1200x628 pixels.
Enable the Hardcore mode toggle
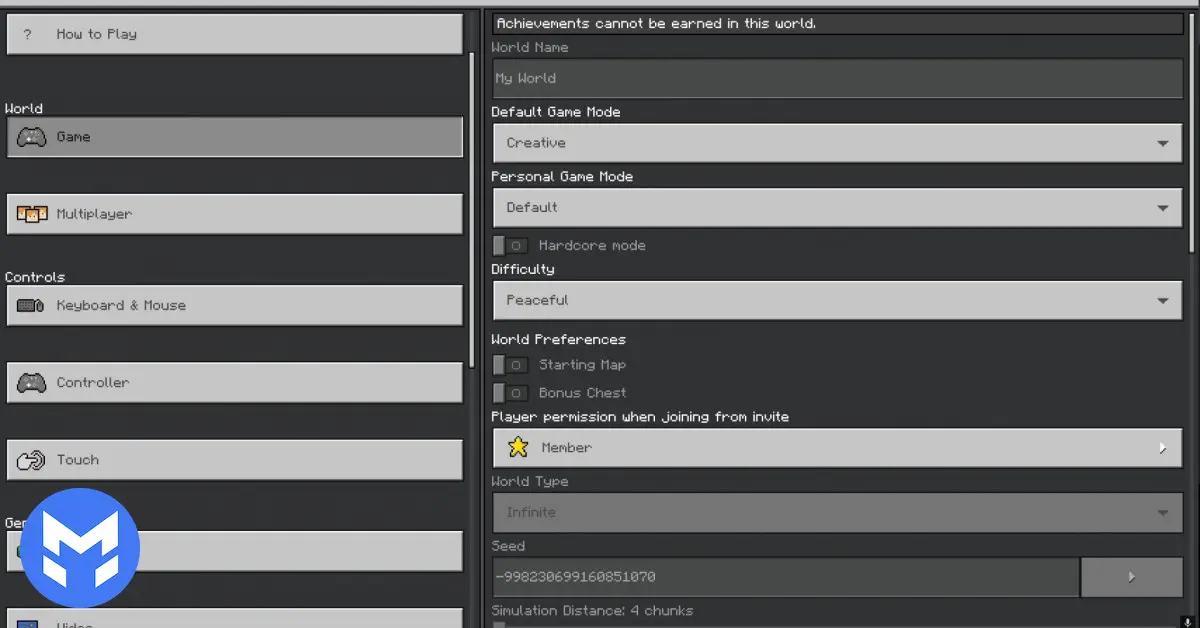510,246
